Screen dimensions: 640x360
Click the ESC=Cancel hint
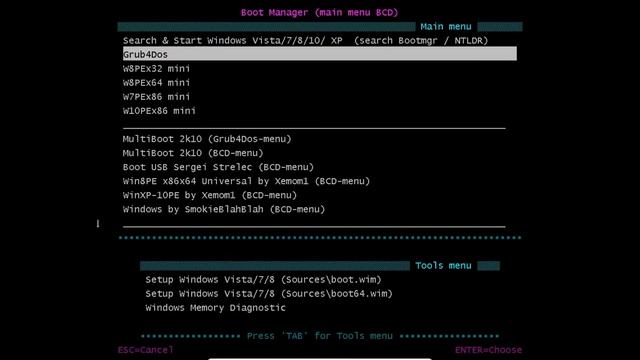tap(145, 350)
